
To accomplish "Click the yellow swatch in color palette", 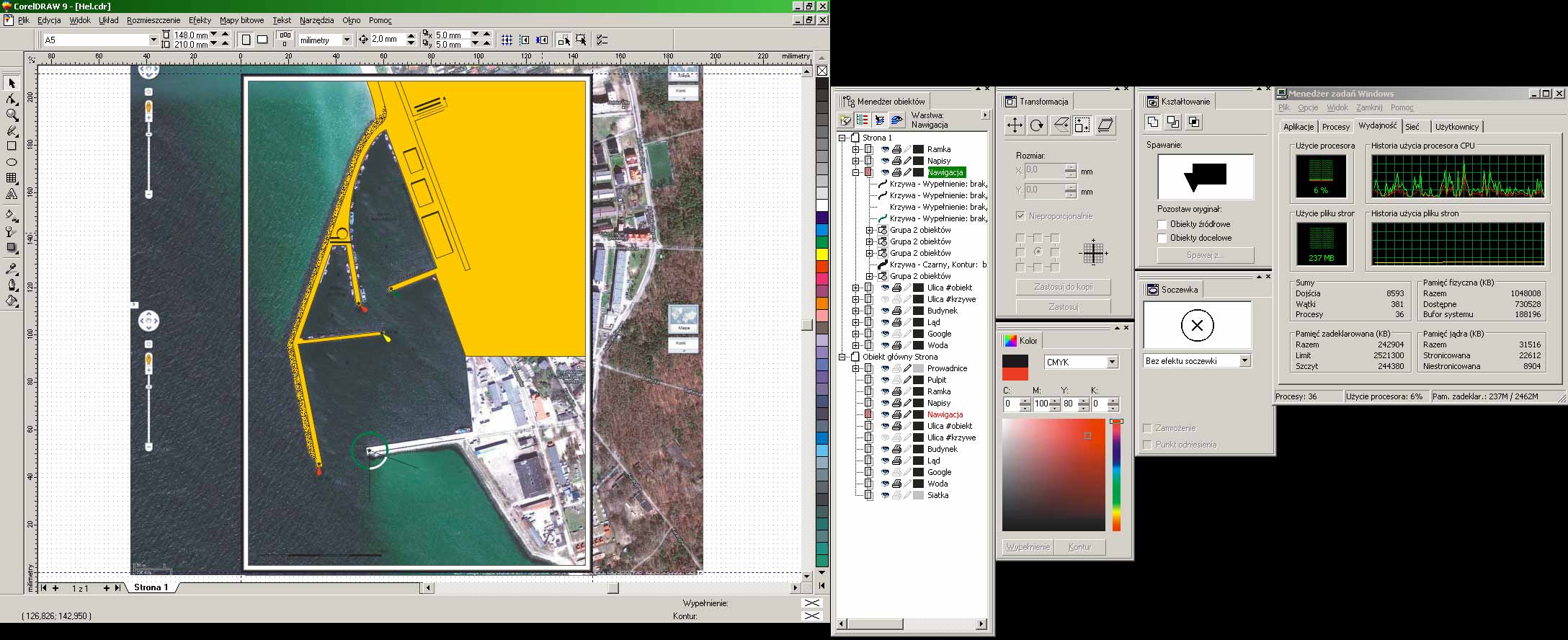I will 821,254.
